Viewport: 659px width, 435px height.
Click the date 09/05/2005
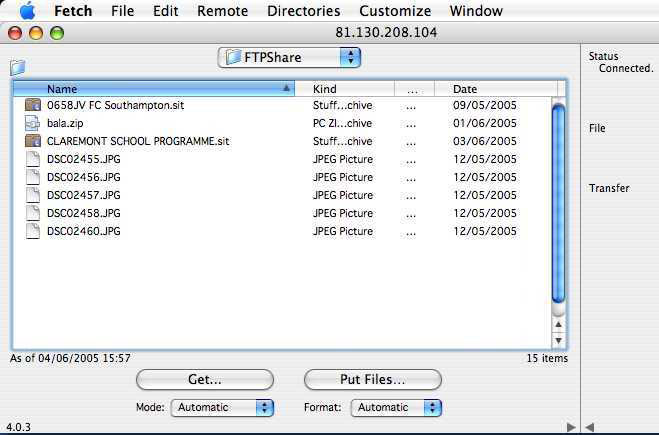click(485, 105)
